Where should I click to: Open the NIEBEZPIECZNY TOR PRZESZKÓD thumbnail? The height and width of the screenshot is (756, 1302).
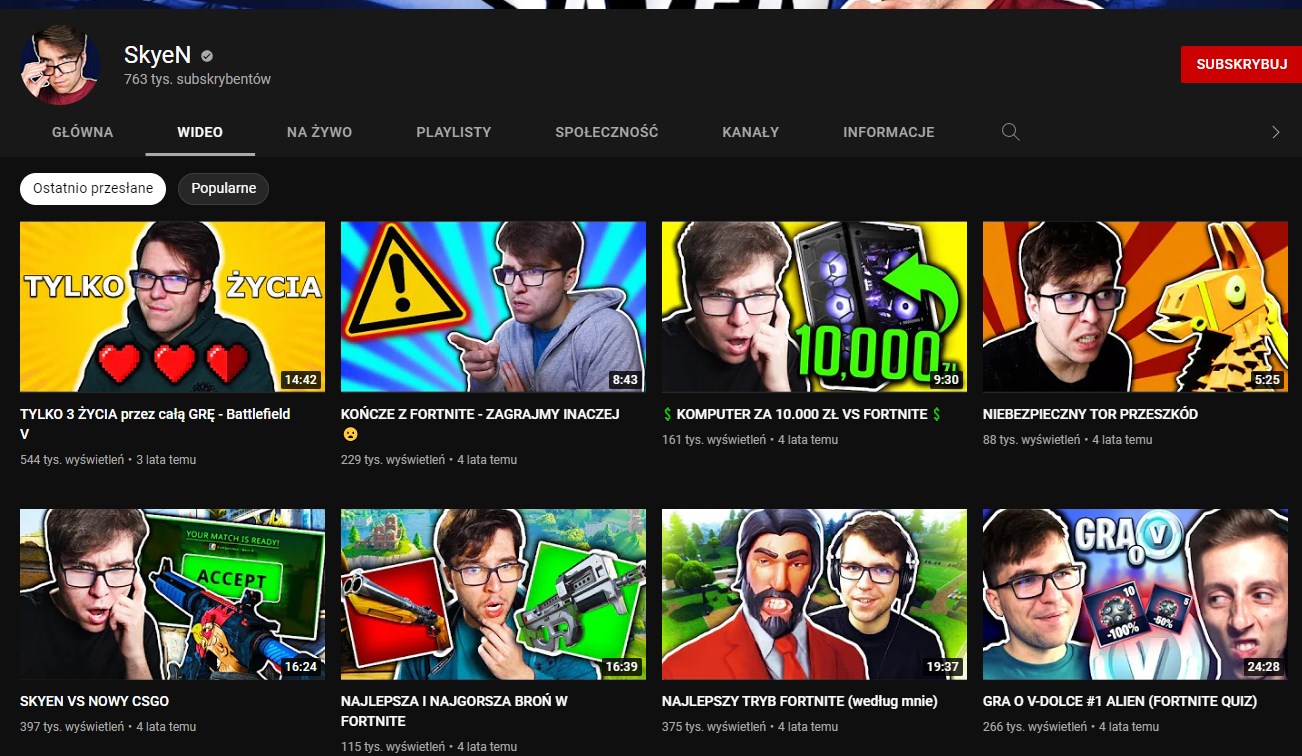coord(1135,307)
